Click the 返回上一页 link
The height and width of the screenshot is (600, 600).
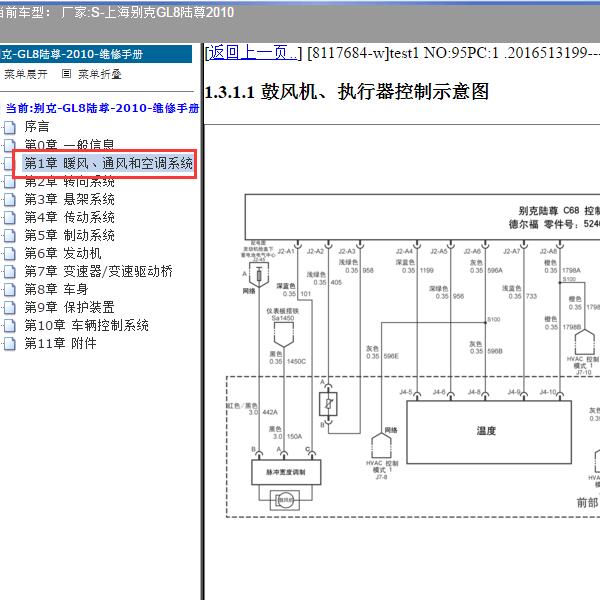click(252, 52)
